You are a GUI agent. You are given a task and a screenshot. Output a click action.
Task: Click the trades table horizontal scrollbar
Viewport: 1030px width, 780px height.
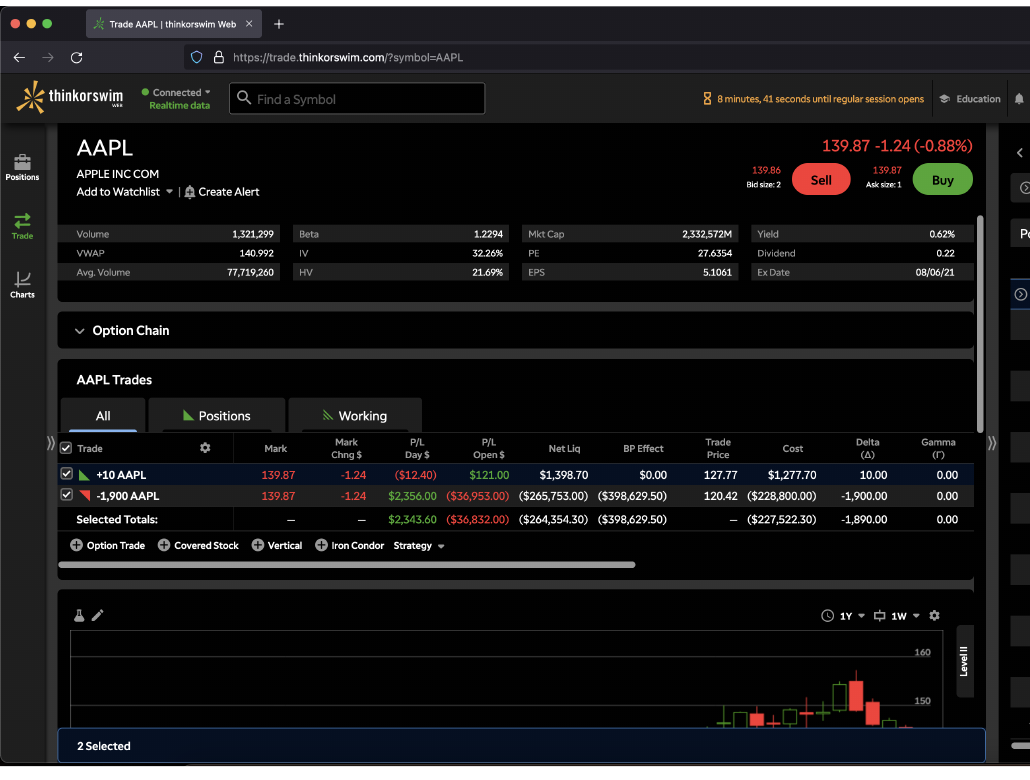coord(347,564)
